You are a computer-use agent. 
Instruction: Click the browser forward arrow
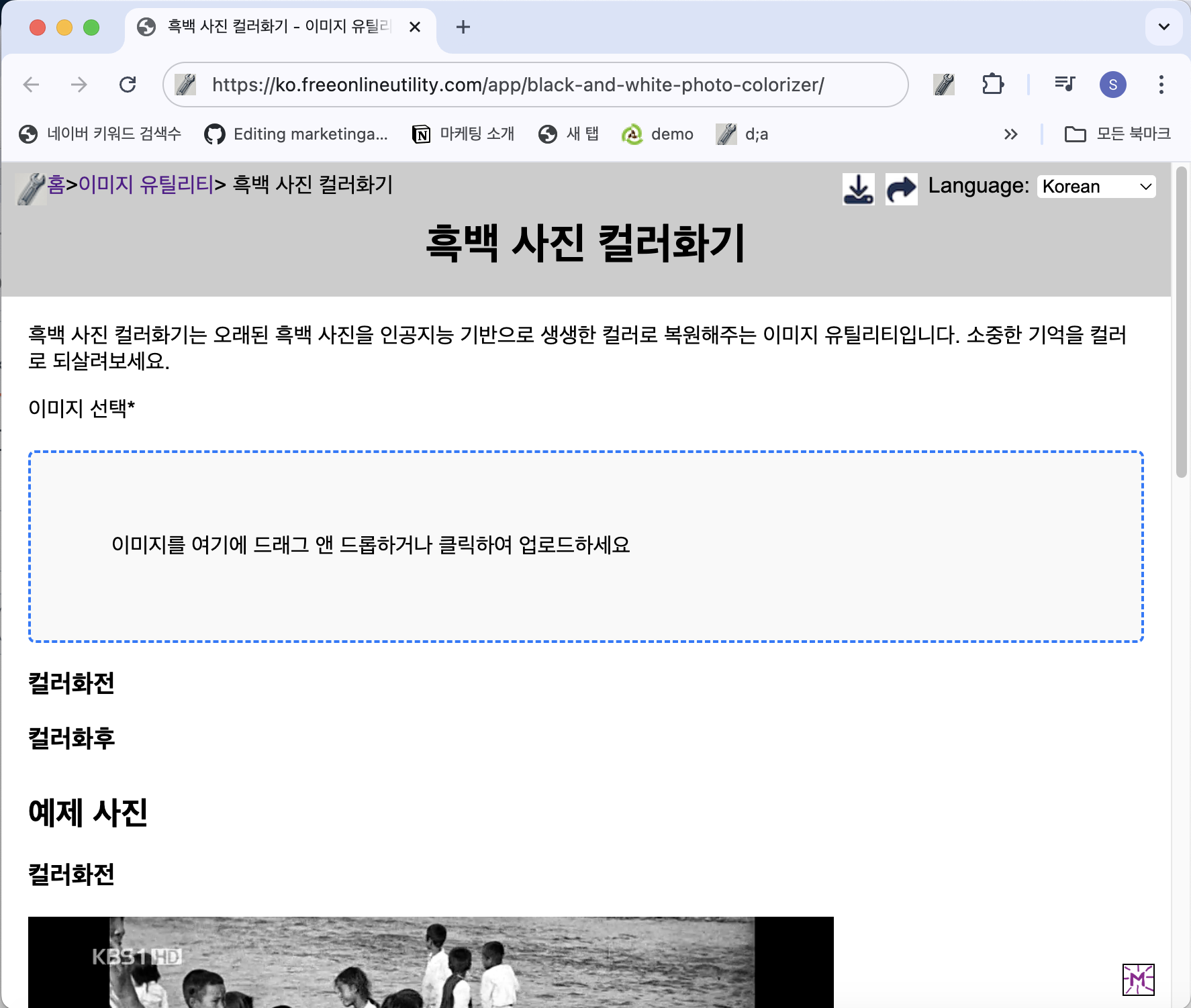[79, 85]
